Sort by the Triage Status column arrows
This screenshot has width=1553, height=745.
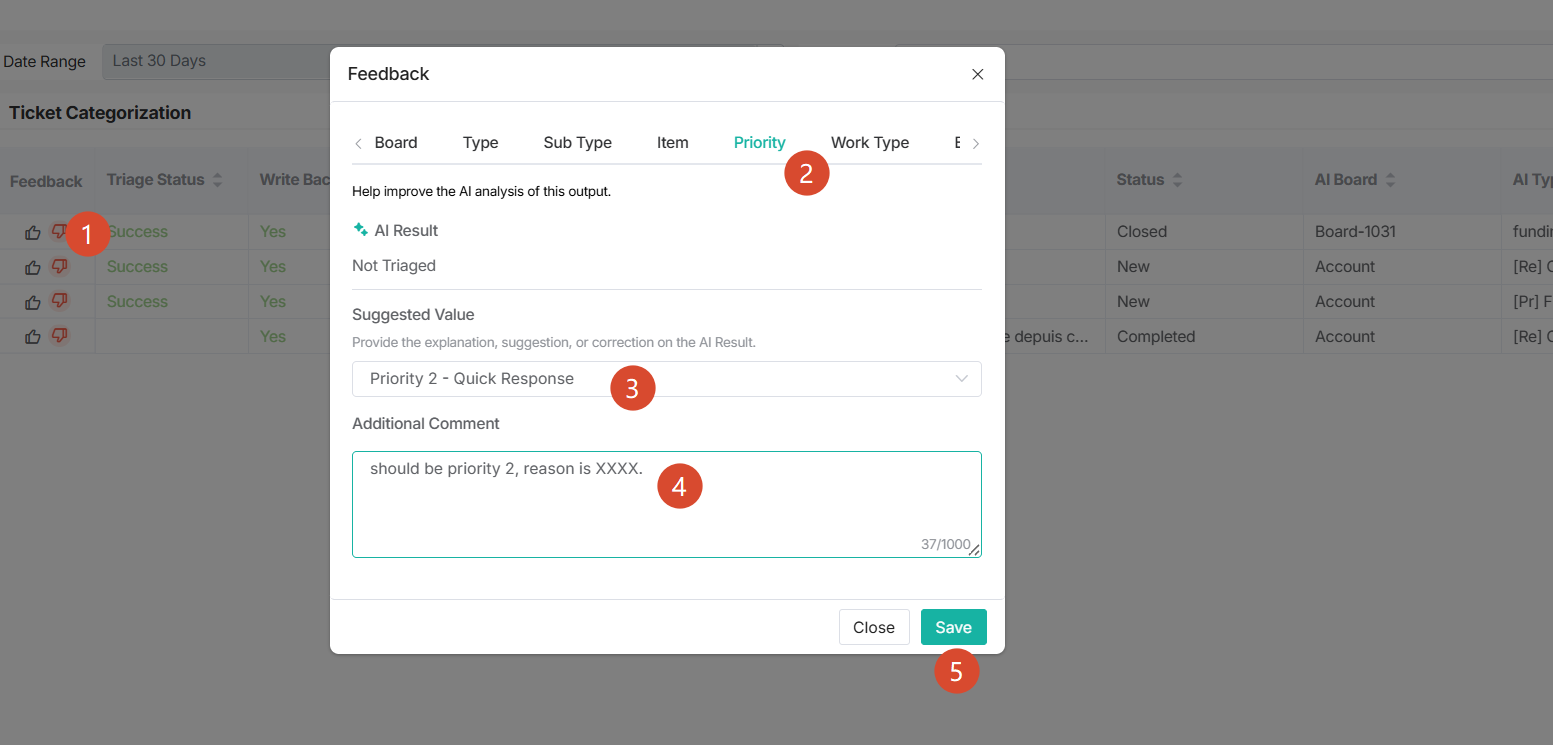[218, 180]
